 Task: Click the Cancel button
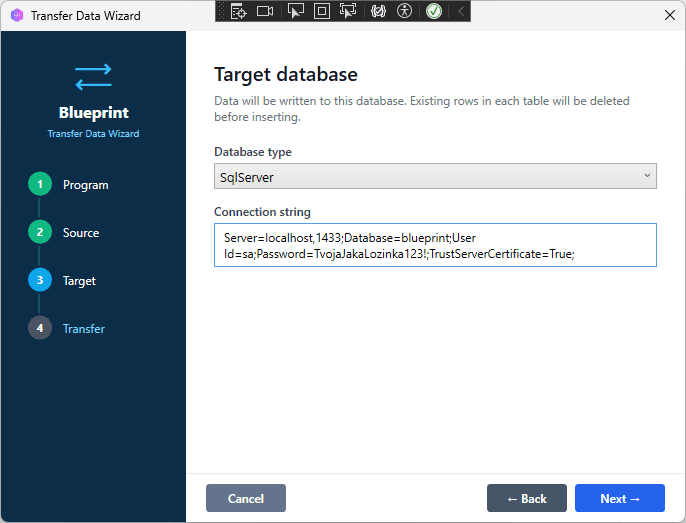[246, 498]
